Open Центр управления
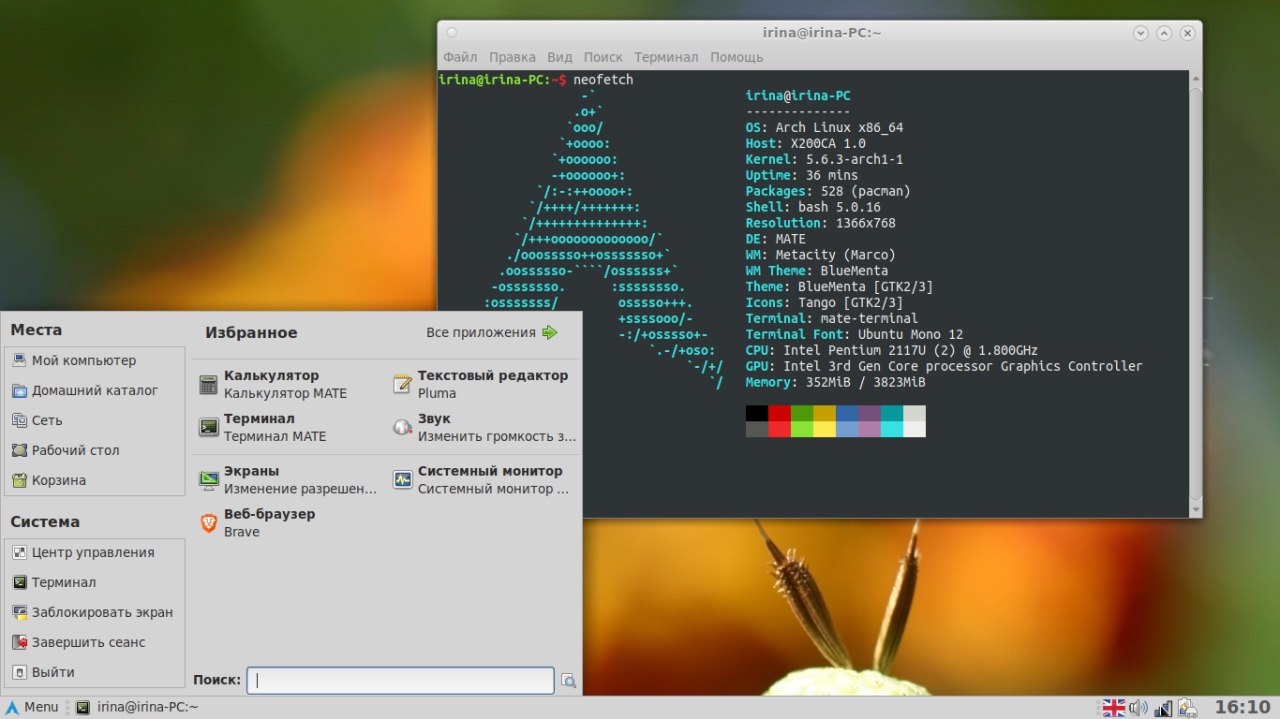Image resolution: width=1280 pixels, height=719 pixels. pyautogui.click(x=95, y=552)
